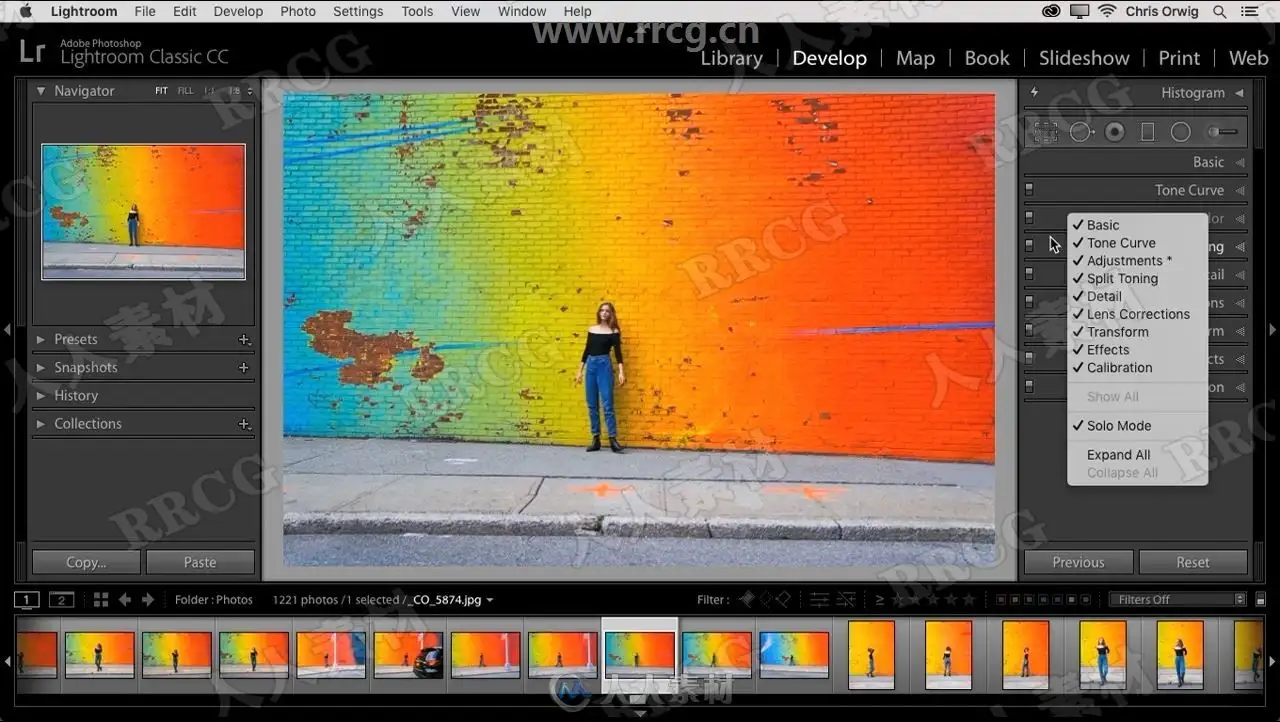Click the Reset button
Image resolution: width=1280 pixels, height=722 pixels.
click(1193, 563)
